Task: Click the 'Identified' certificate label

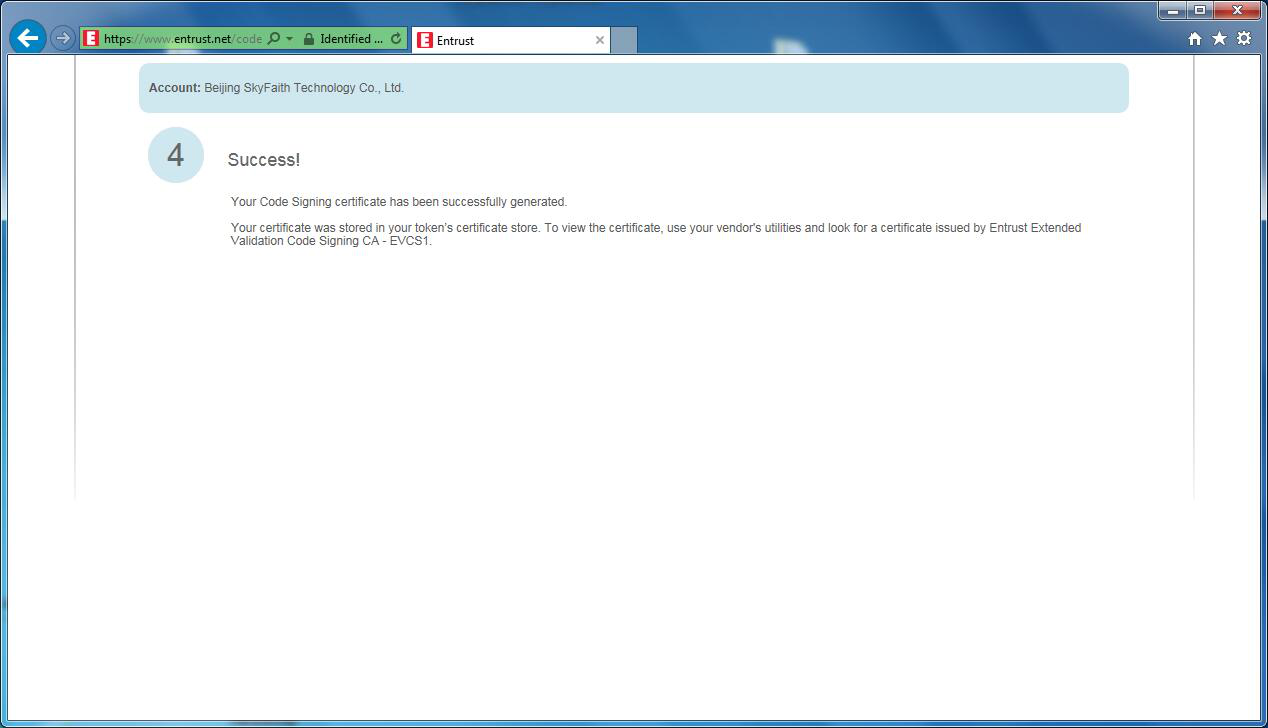Action: [350, 39]
